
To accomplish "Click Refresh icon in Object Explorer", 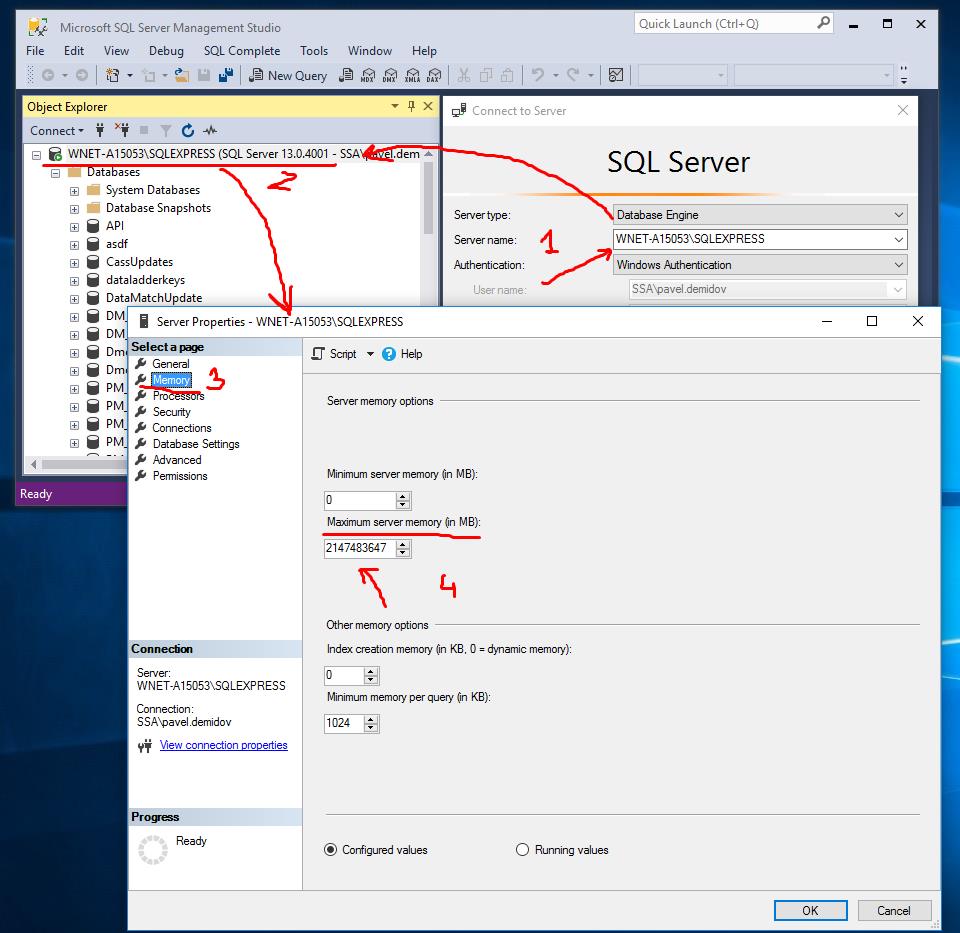I will click(188, 130).
